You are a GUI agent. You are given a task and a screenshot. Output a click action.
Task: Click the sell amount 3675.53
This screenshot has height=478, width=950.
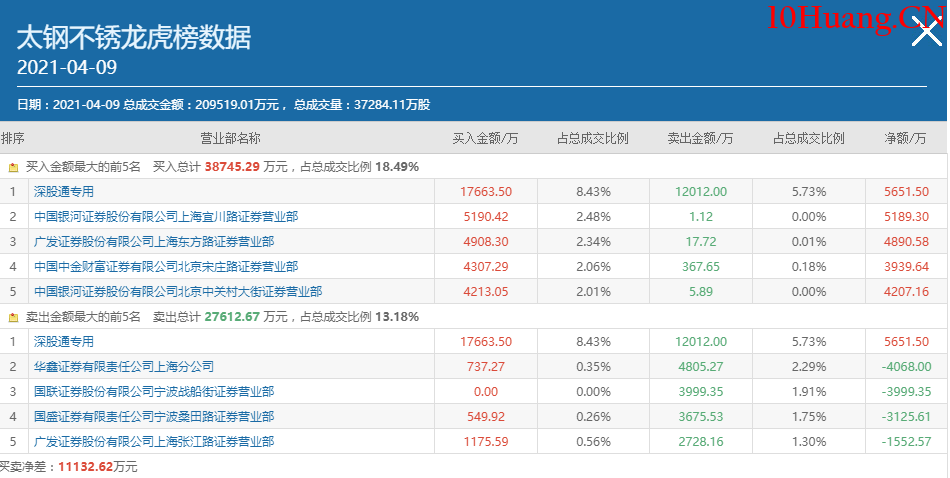(x=701, y=417)
